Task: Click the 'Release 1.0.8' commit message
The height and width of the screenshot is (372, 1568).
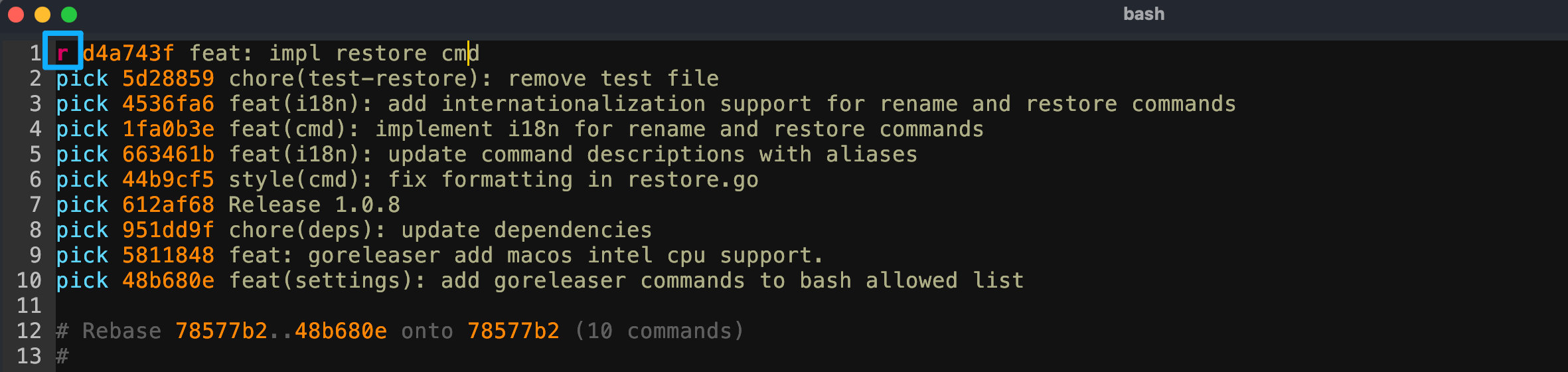Action: (314, 205)
